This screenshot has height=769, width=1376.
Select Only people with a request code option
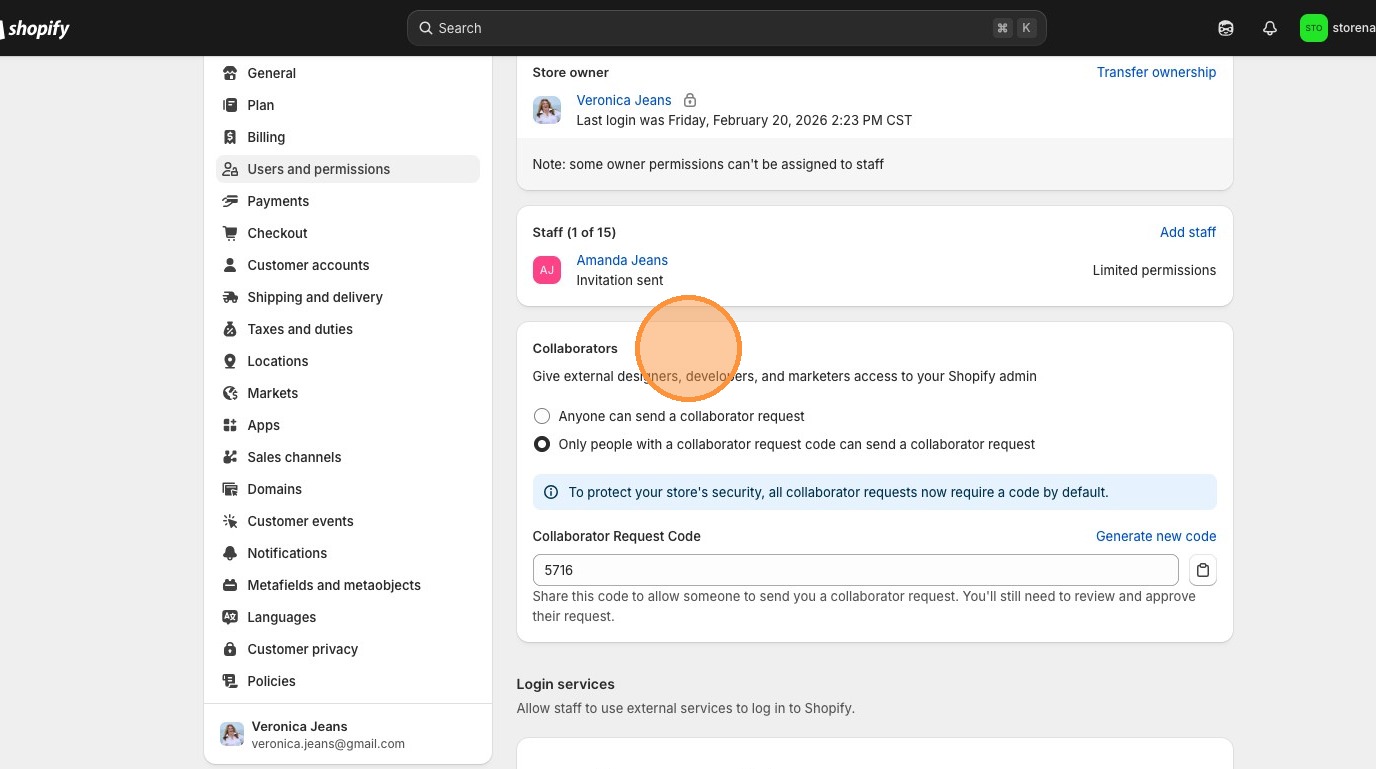point(542,444)
